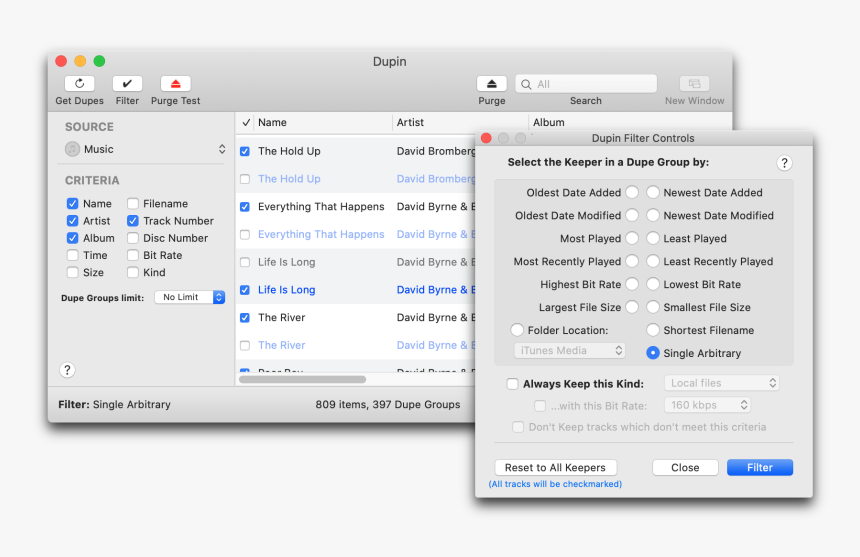The image size is (860, 557).
Task: Select Lowest Bit Rate radio button
Action: [x=653, y=285]
